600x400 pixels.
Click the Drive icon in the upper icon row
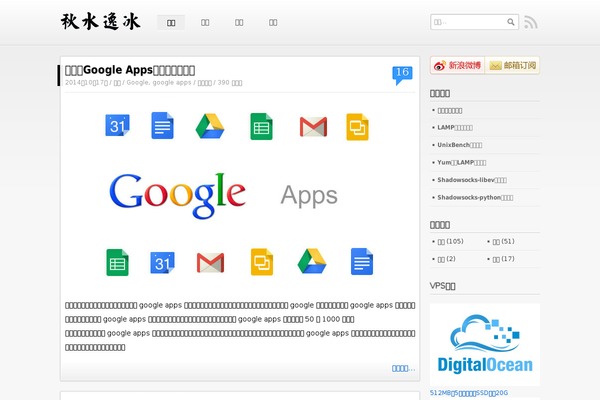(210, 126)
